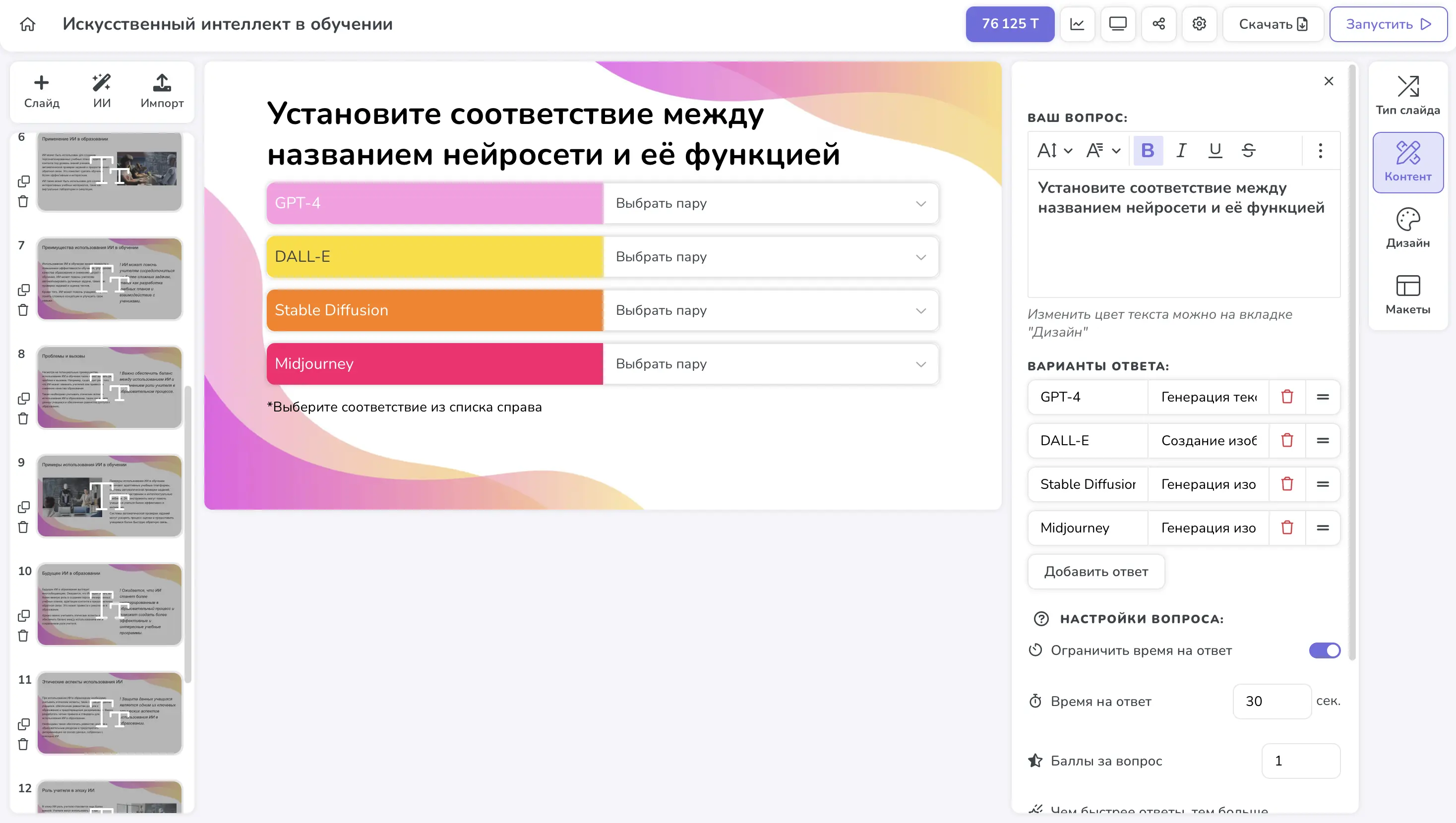
Task: Open the presentation settings gear
Action: pyautogui.click(x=1199, y=24)
